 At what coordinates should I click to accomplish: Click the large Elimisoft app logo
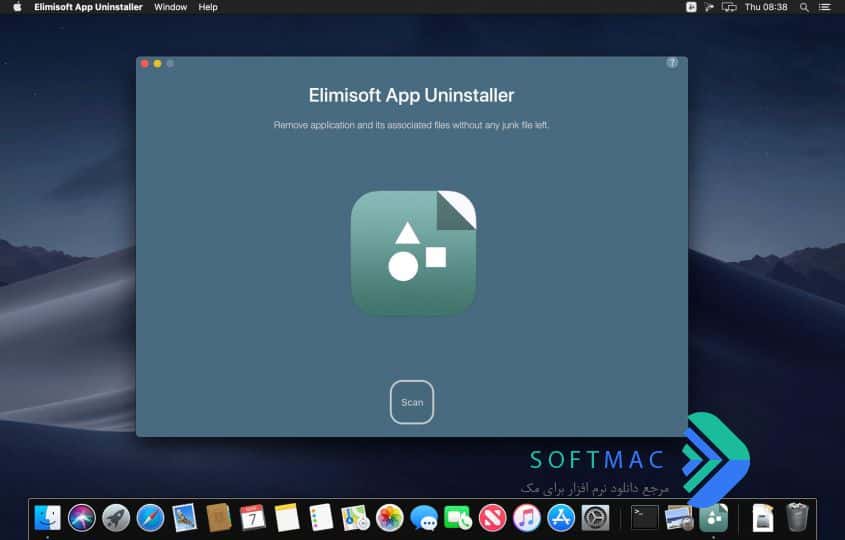point(413,253)
